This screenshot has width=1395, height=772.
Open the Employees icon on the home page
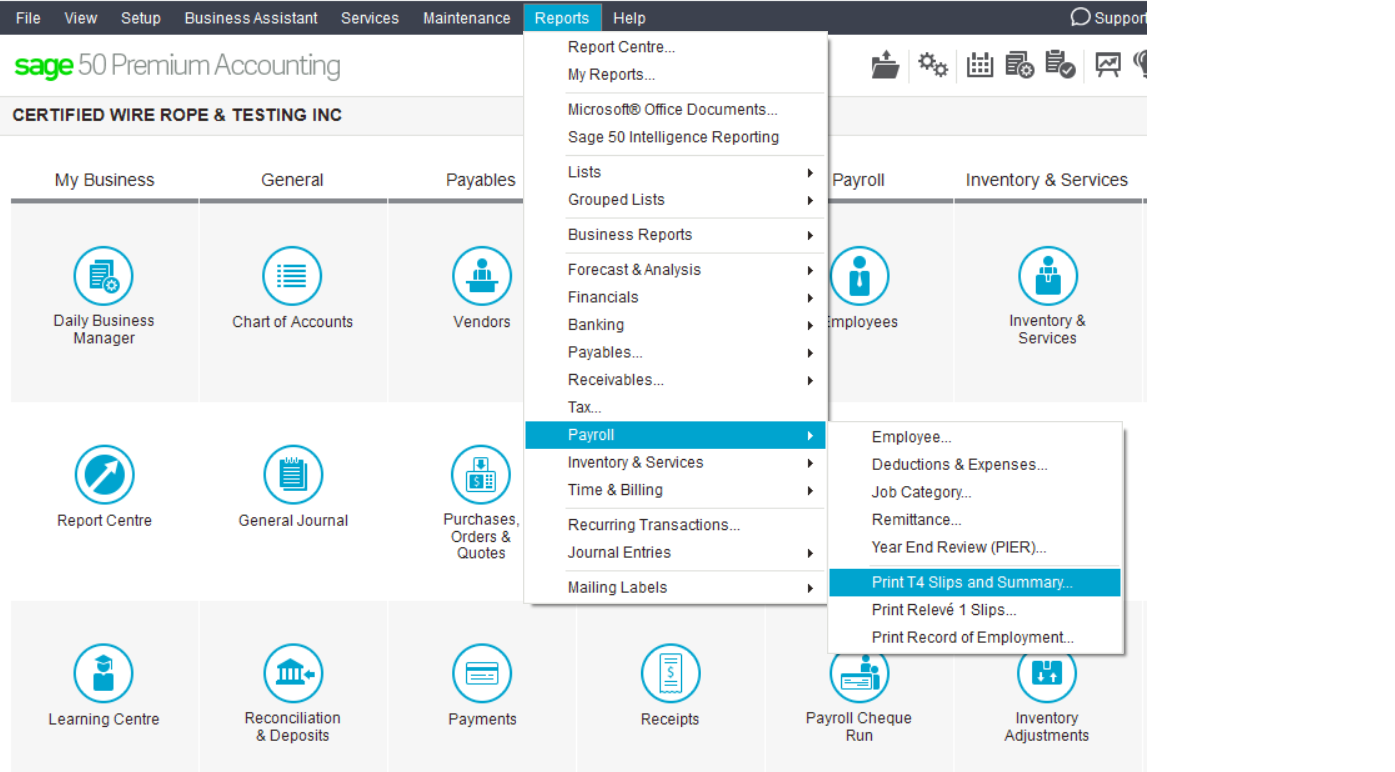(859, 276)
